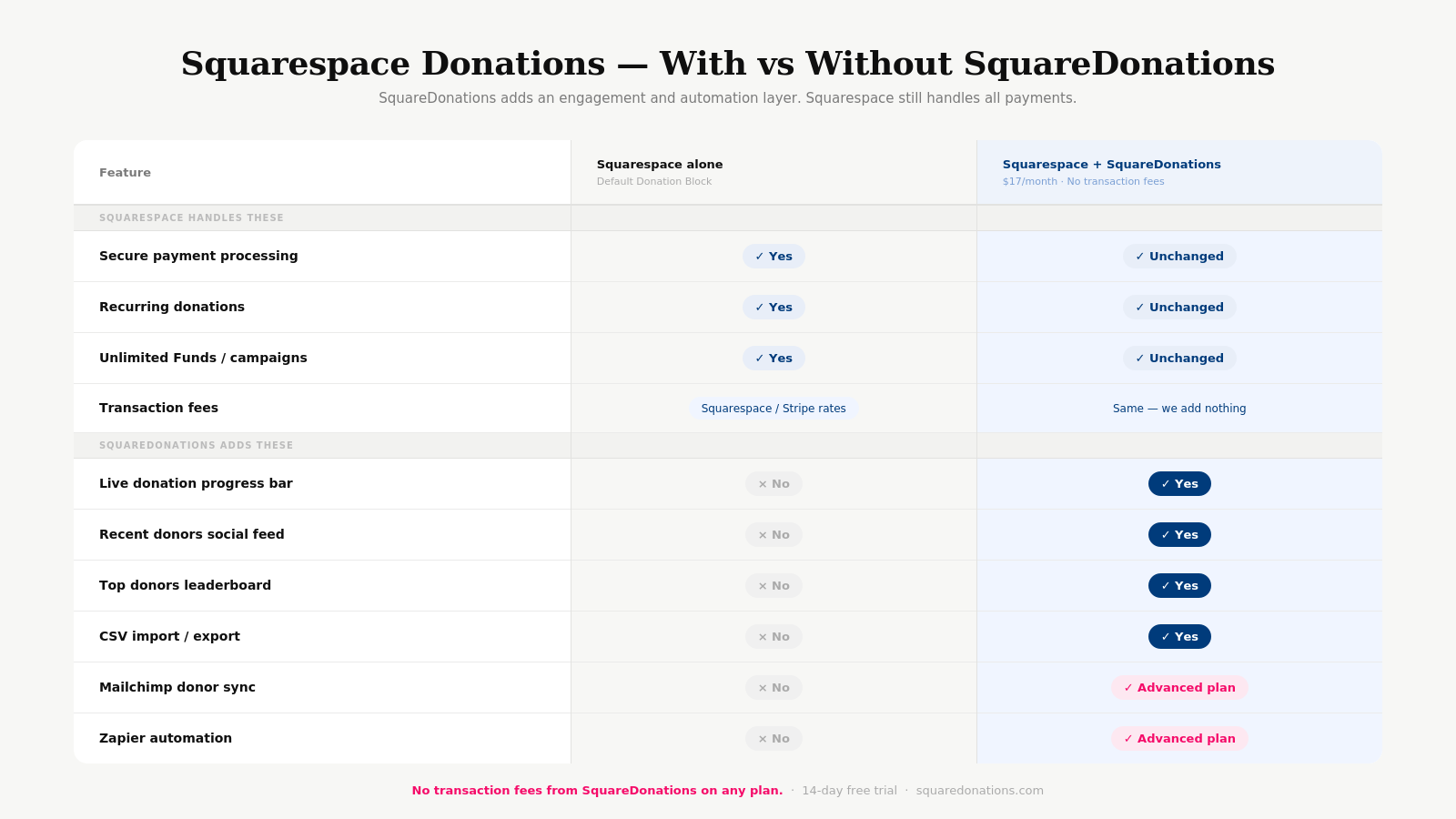This screenshot has height=819, width=1456.
Task: Click the Unchanged badge for Recurring donations
Action: pos(1179,308)
